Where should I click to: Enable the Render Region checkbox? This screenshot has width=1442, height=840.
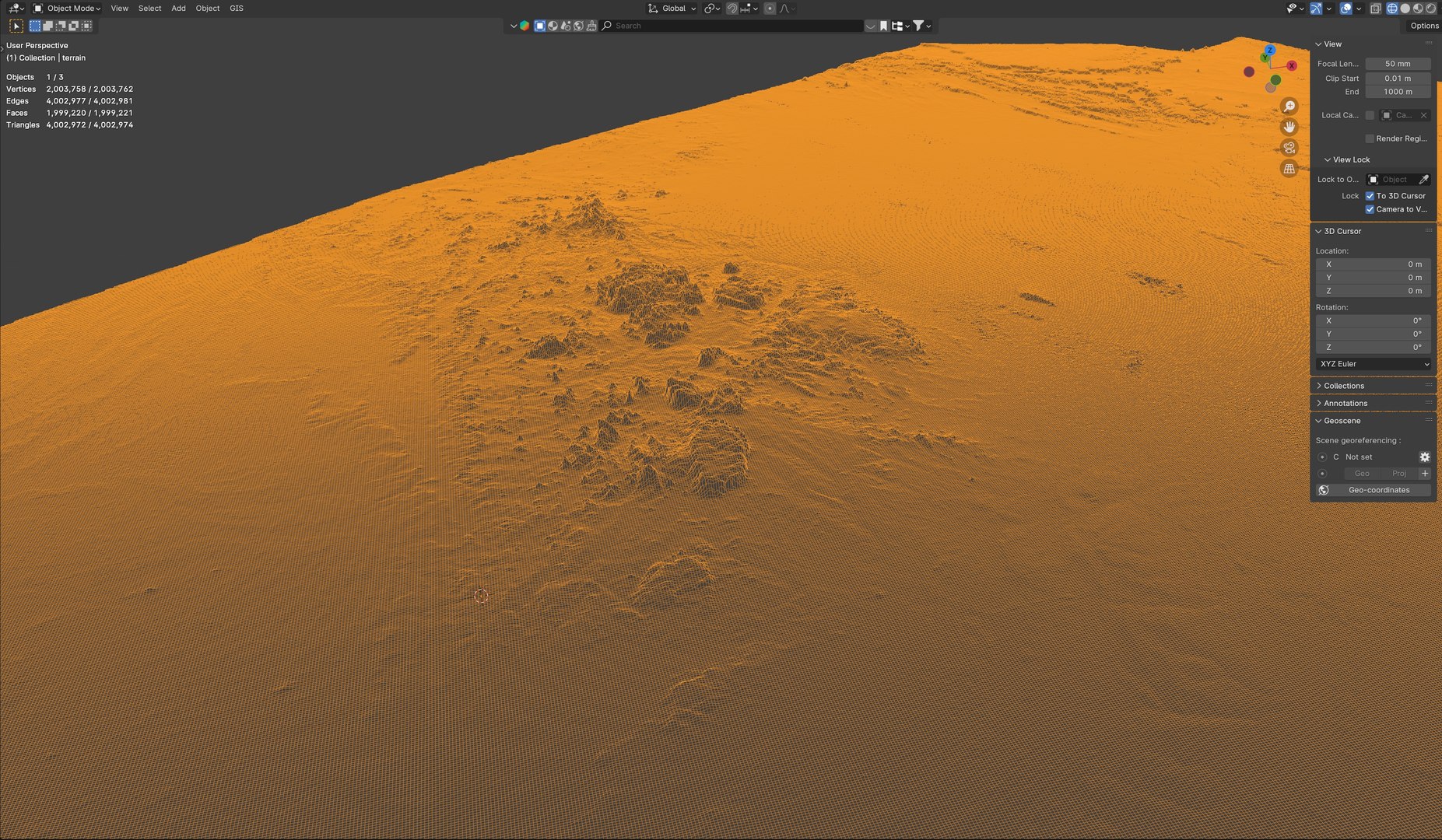click(1370, 138)
